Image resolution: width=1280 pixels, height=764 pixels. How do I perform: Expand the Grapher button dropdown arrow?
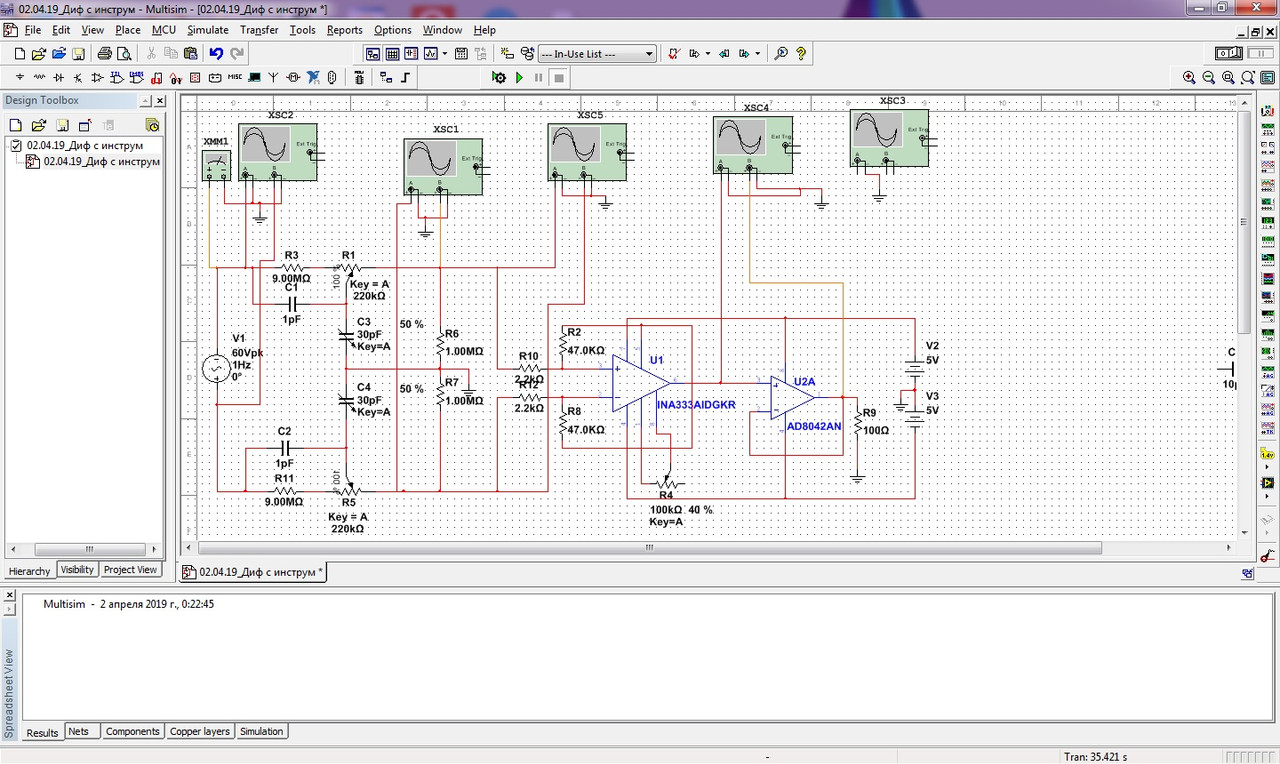(445, 54)
